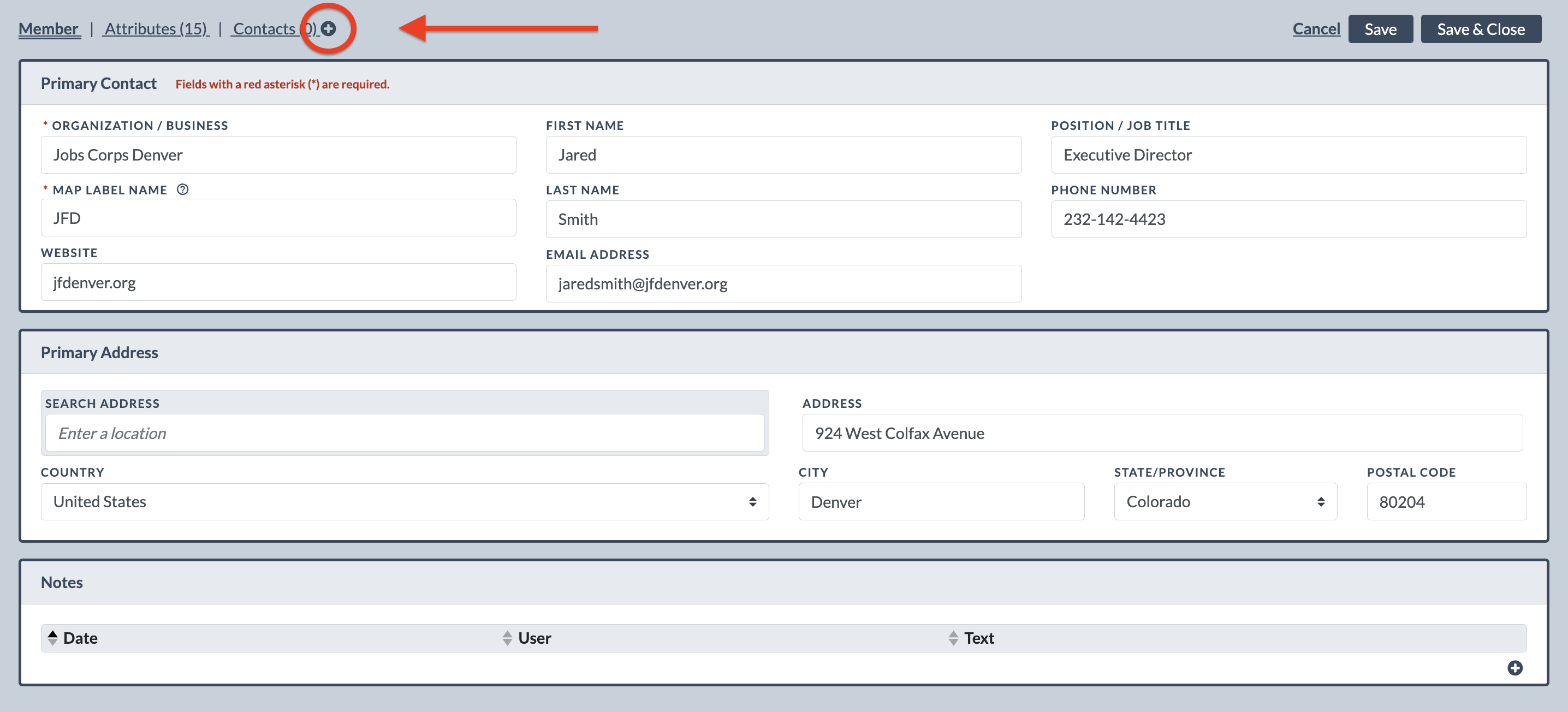Edit the City field
1568x712 pixels.
(x=941, y=501)
